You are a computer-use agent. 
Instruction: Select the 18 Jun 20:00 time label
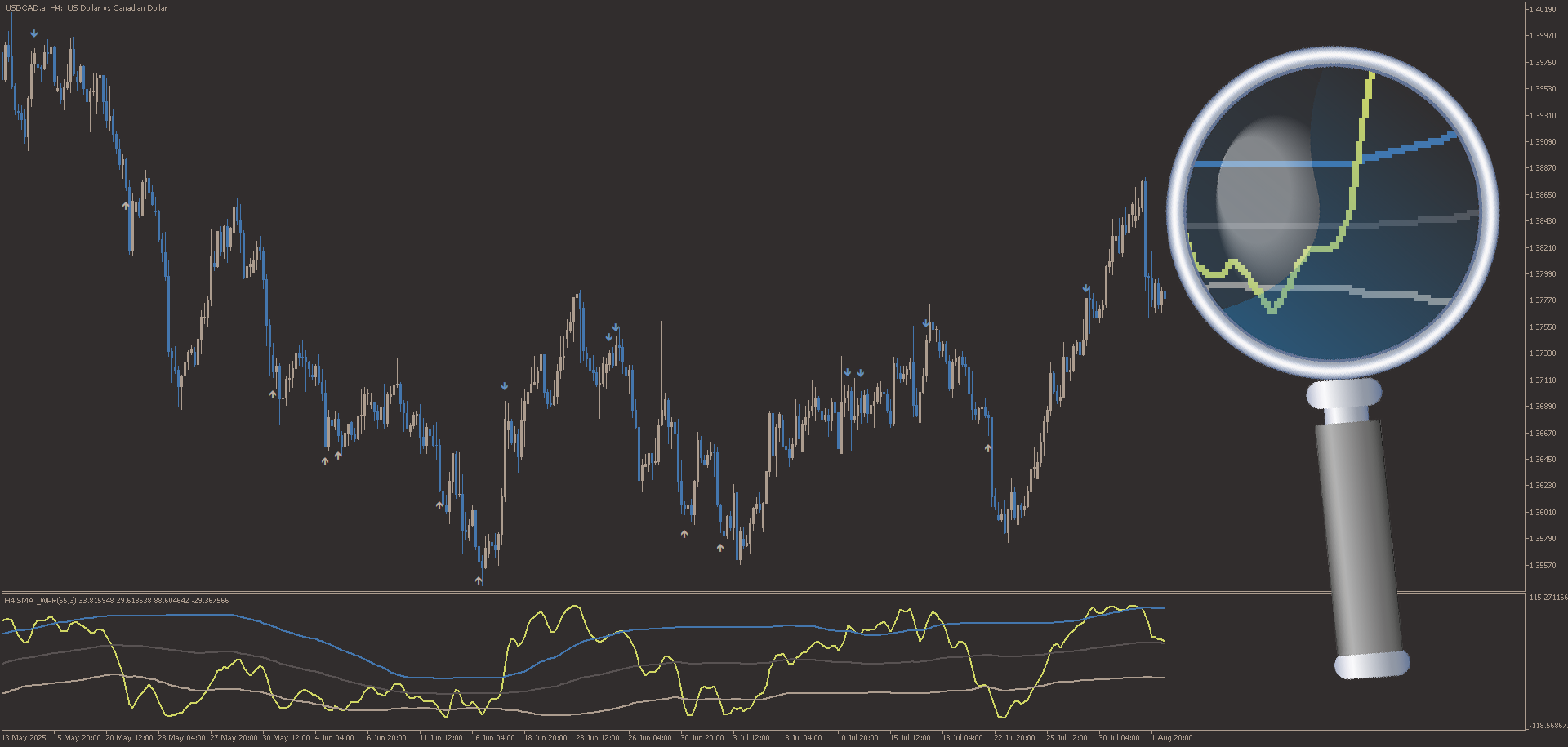coord(546,738)
